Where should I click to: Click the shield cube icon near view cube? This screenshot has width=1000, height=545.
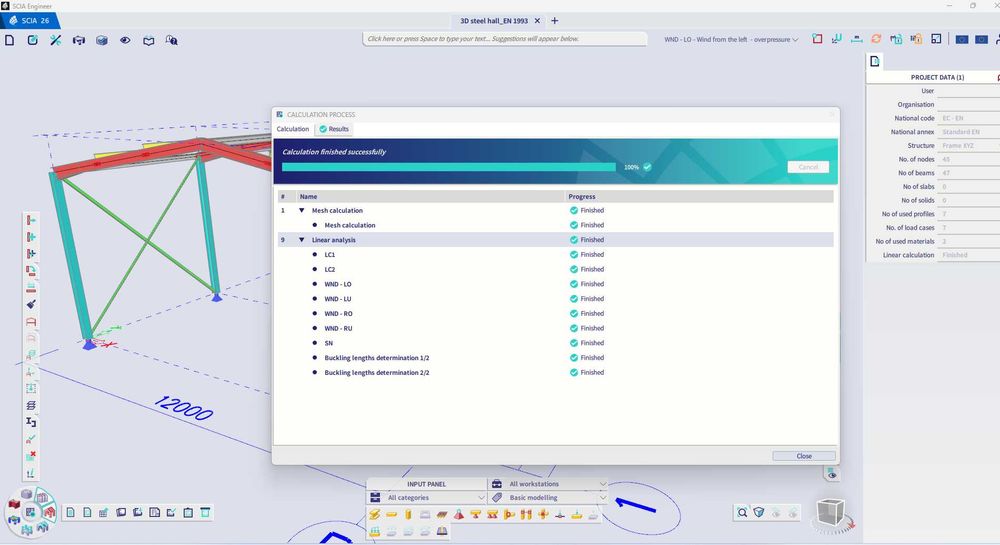[759, 512]
